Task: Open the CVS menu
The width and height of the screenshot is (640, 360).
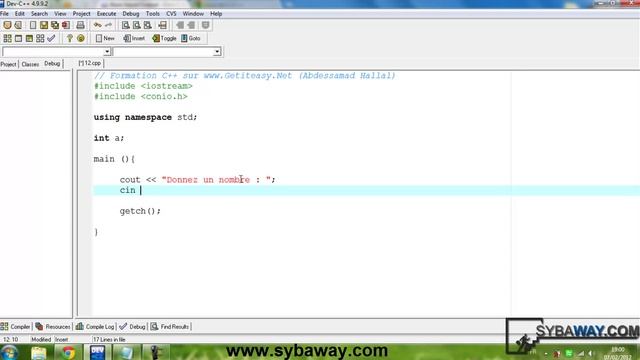Action: (x=171, y=14)
